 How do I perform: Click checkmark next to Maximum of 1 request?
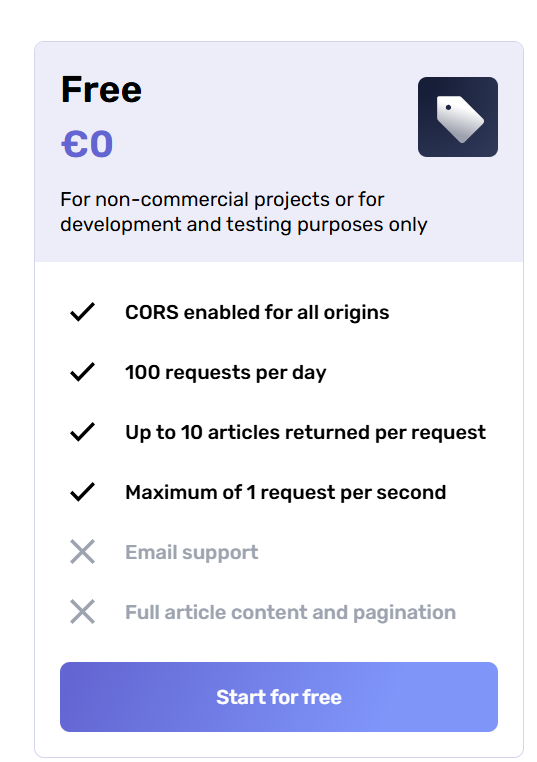click(82, 492)
